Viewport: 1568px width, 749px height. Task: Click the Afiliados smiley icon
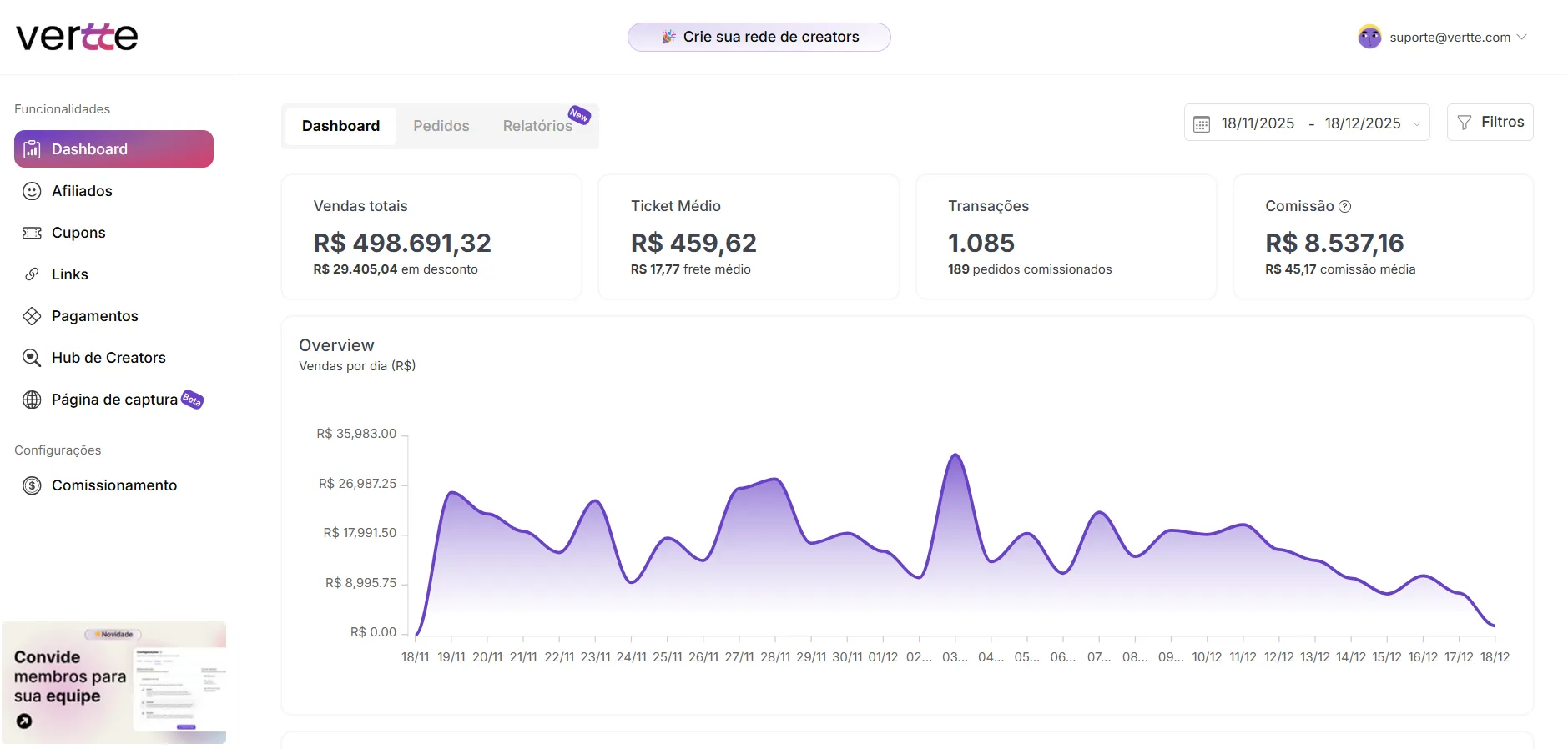click(x=32, y=191)
